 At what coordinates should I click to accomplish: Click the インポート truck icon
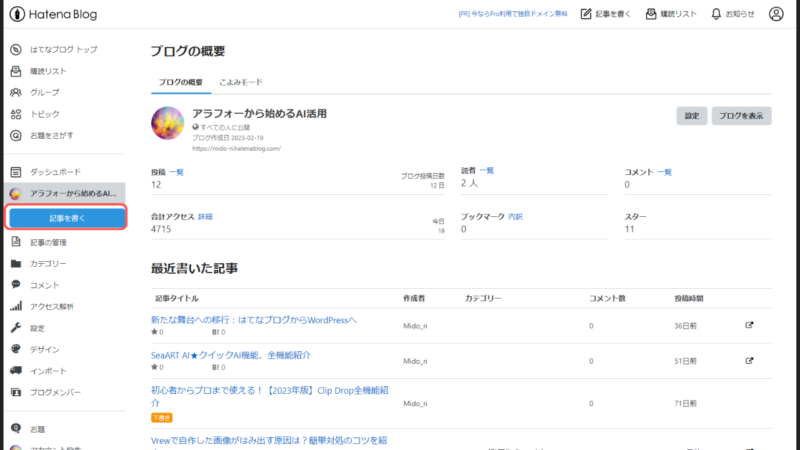16,370
